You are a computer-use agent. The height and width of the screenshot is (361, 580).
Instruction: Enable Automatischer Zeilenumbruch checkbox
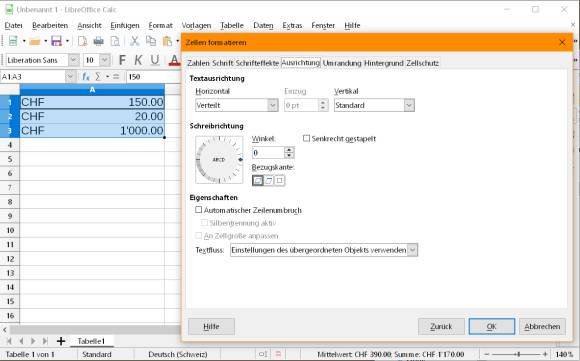(x=199, y=210)
